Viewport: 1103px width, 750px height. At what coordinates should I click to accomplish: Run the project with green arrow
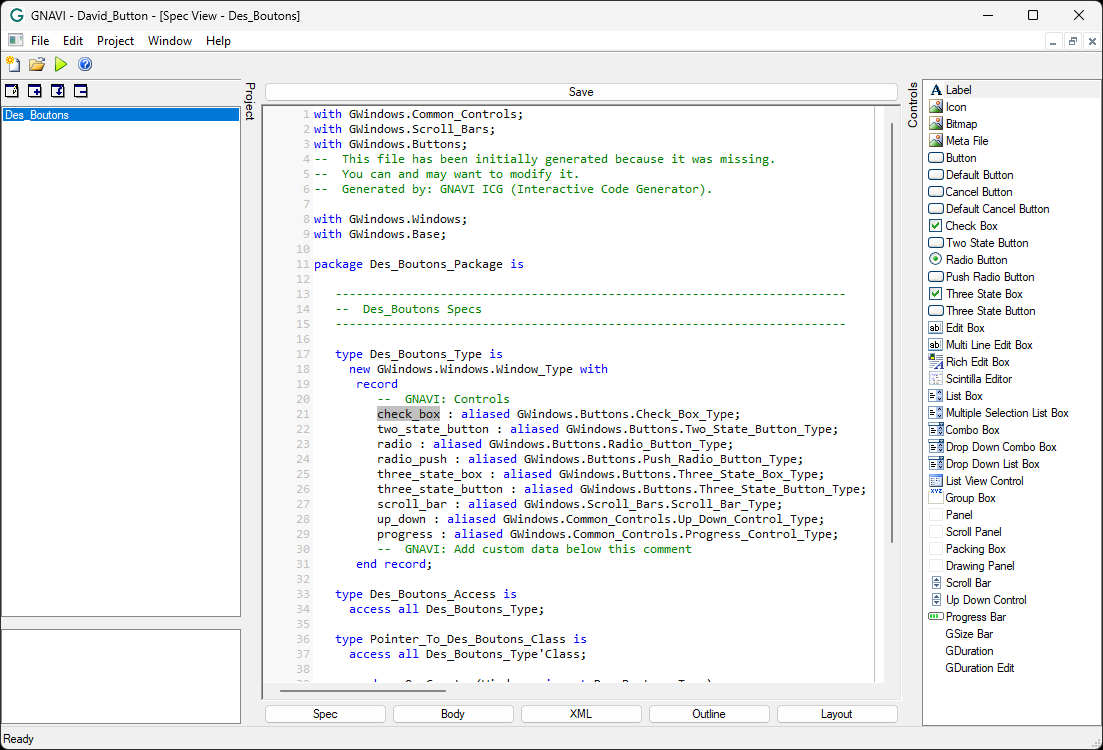click(x=61, y=64)
